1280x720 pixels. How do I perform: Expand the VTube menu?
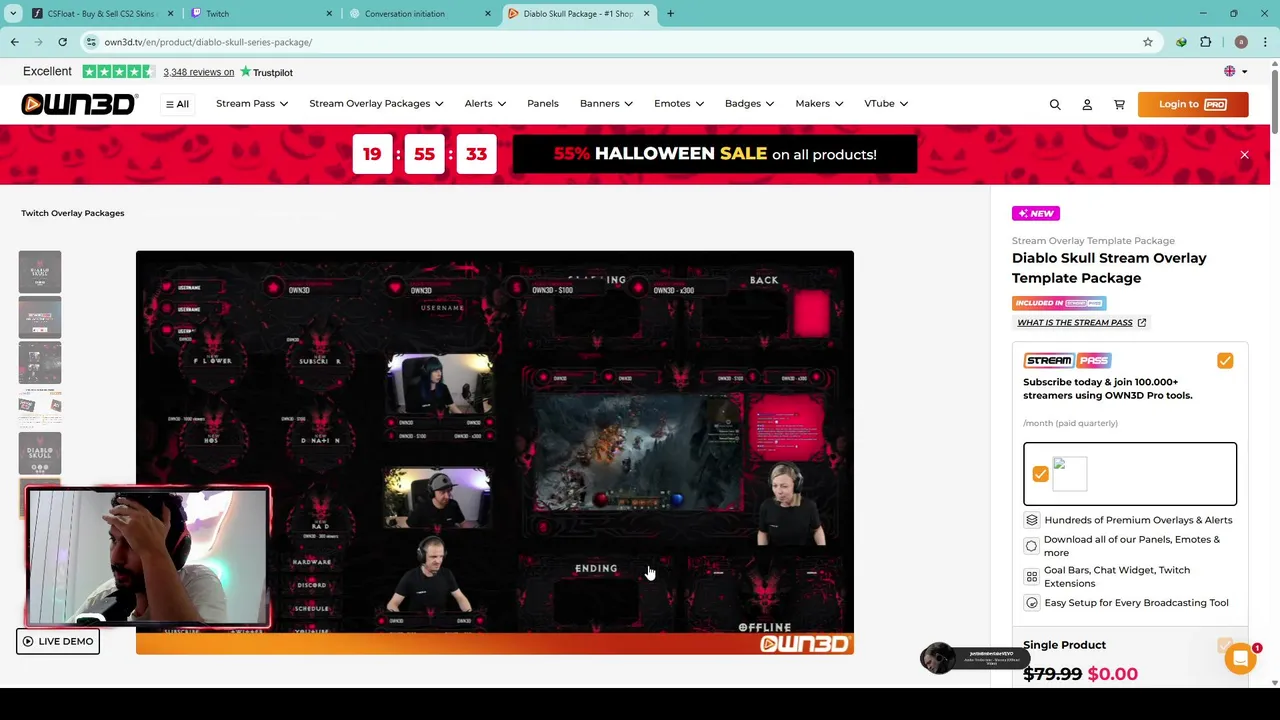tap(886, 104)
